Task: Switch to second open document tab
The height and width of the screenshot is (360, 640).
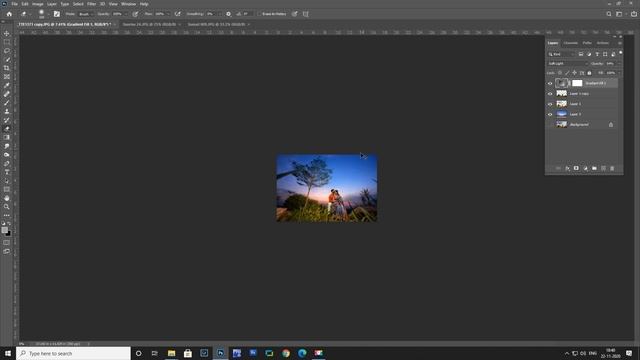Action: tap(150, 24)
